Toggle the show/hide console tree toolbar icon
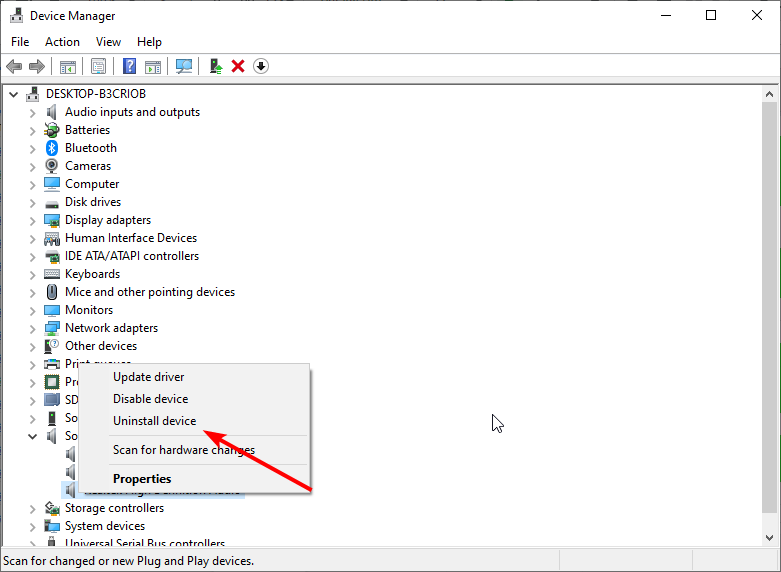Image resolution: width=781 pixels, height=572 pixels. (x=68, y=66)
